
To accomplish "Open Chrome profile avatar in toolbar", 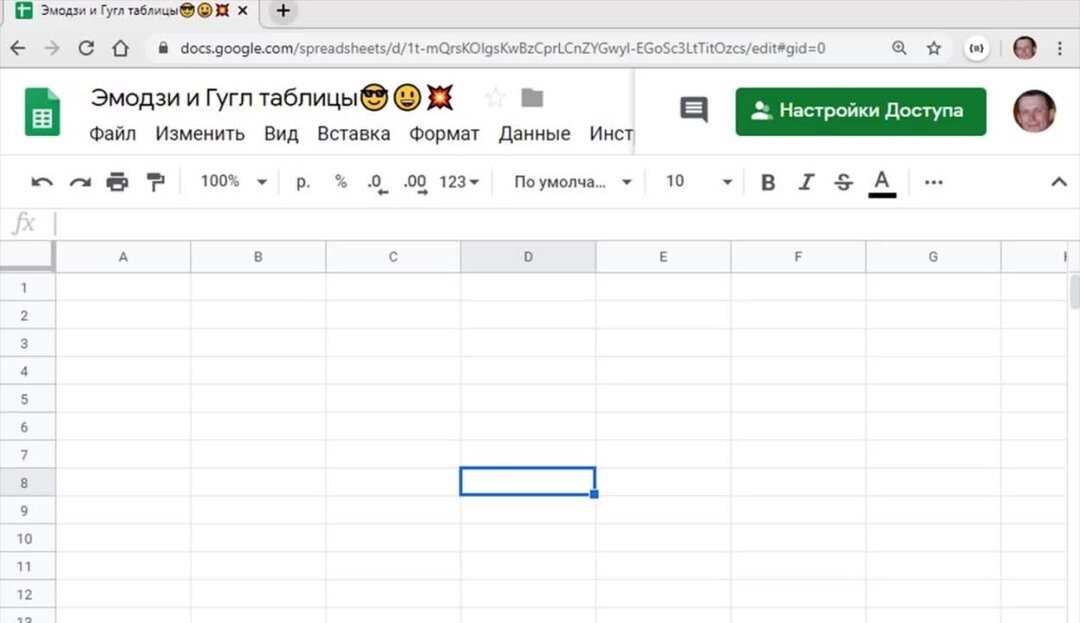I will [x=1025, y=48].
